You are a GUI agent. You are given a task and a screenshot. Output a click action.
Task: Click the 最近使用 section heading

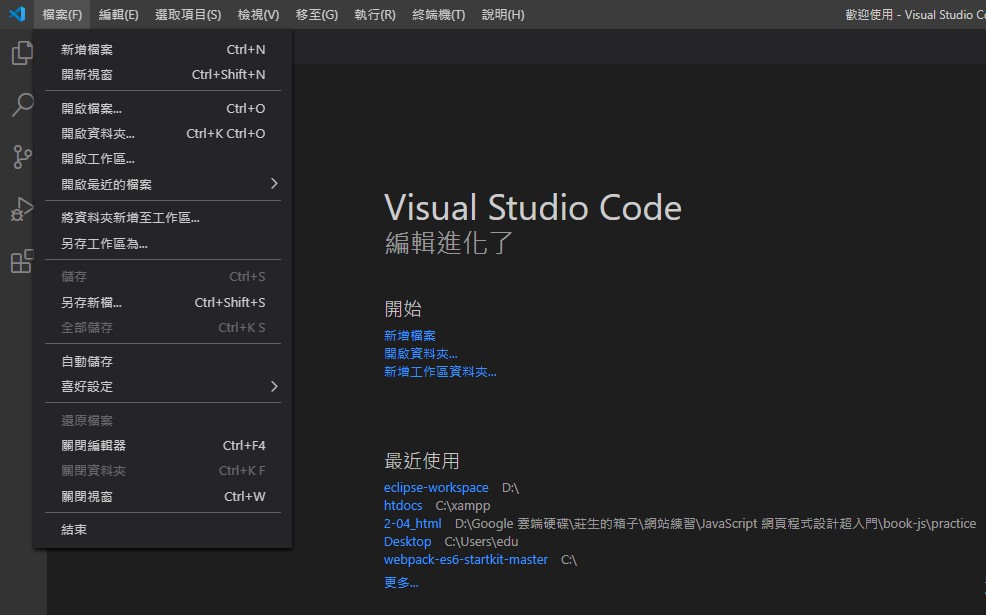pos(421,461)
